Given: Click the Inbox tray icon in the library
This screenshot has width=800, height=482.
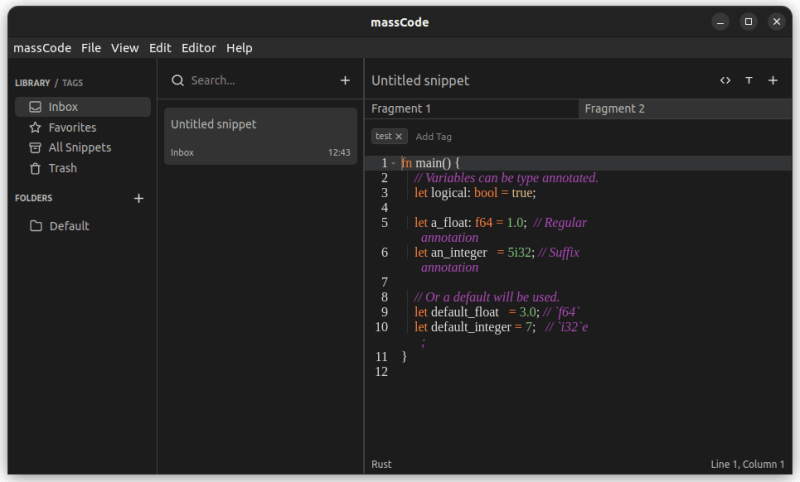Looking at the screenshot, I should click(x=35, y=107).
